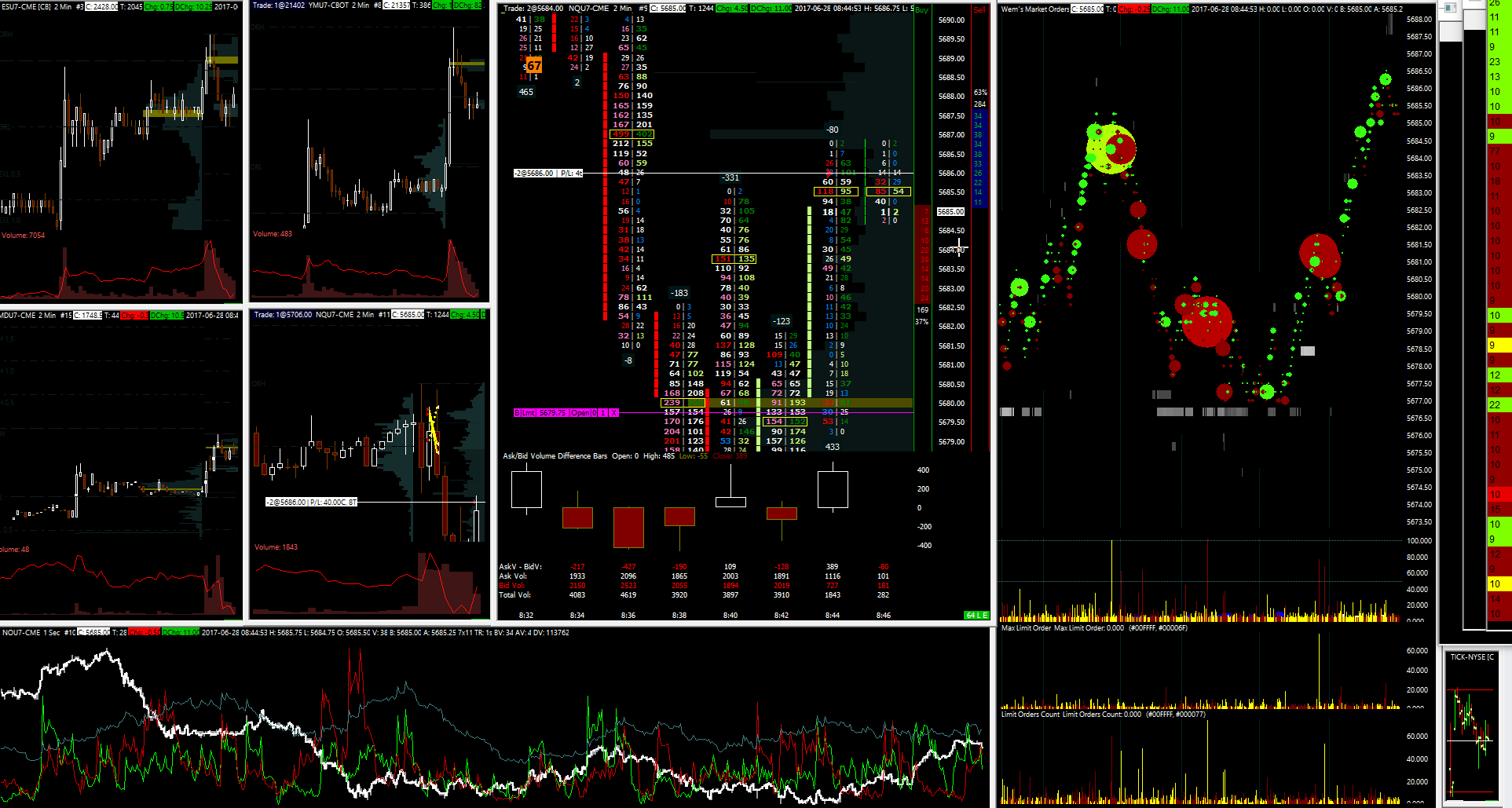Click the 2003 Ask Vol value

730,576
